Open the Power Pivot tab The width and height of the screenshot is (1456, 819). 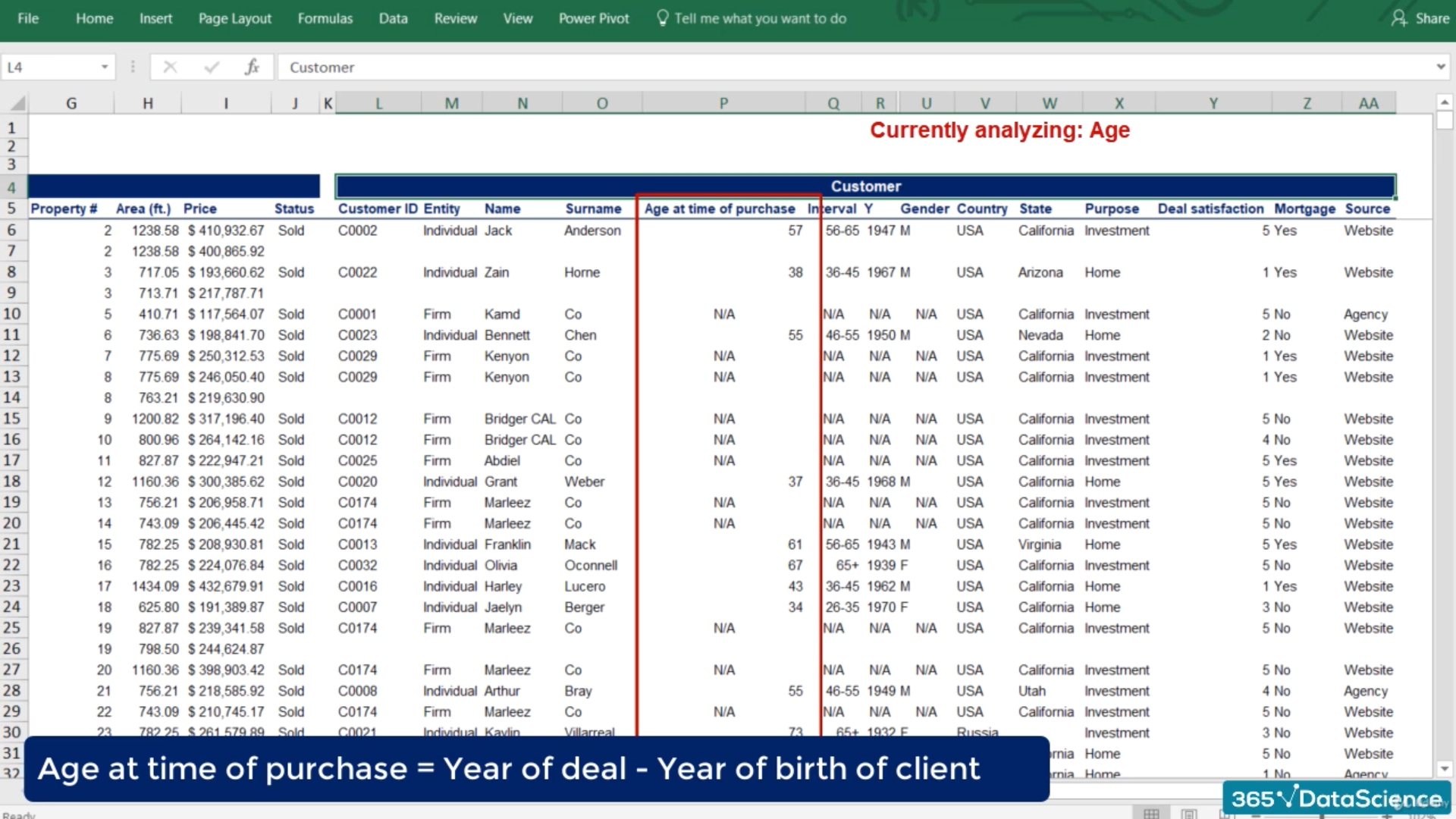[x=594, y=18]
